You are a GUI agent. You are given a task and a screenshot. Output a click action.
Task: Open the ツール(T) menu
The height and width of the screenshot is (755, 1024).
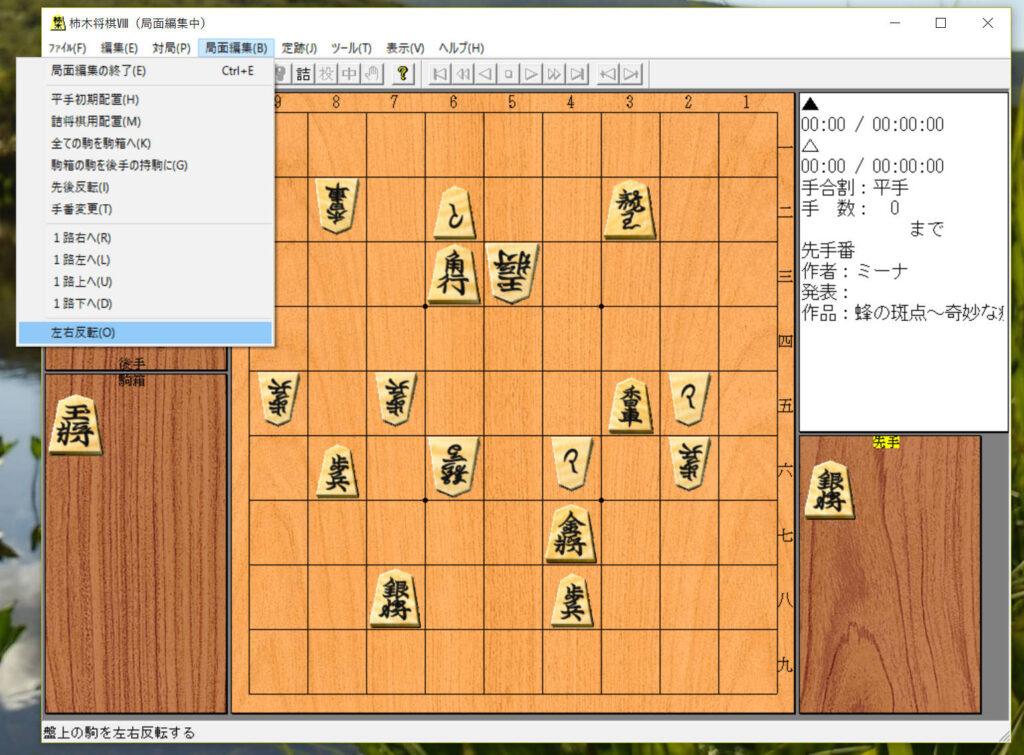[351, 48]
